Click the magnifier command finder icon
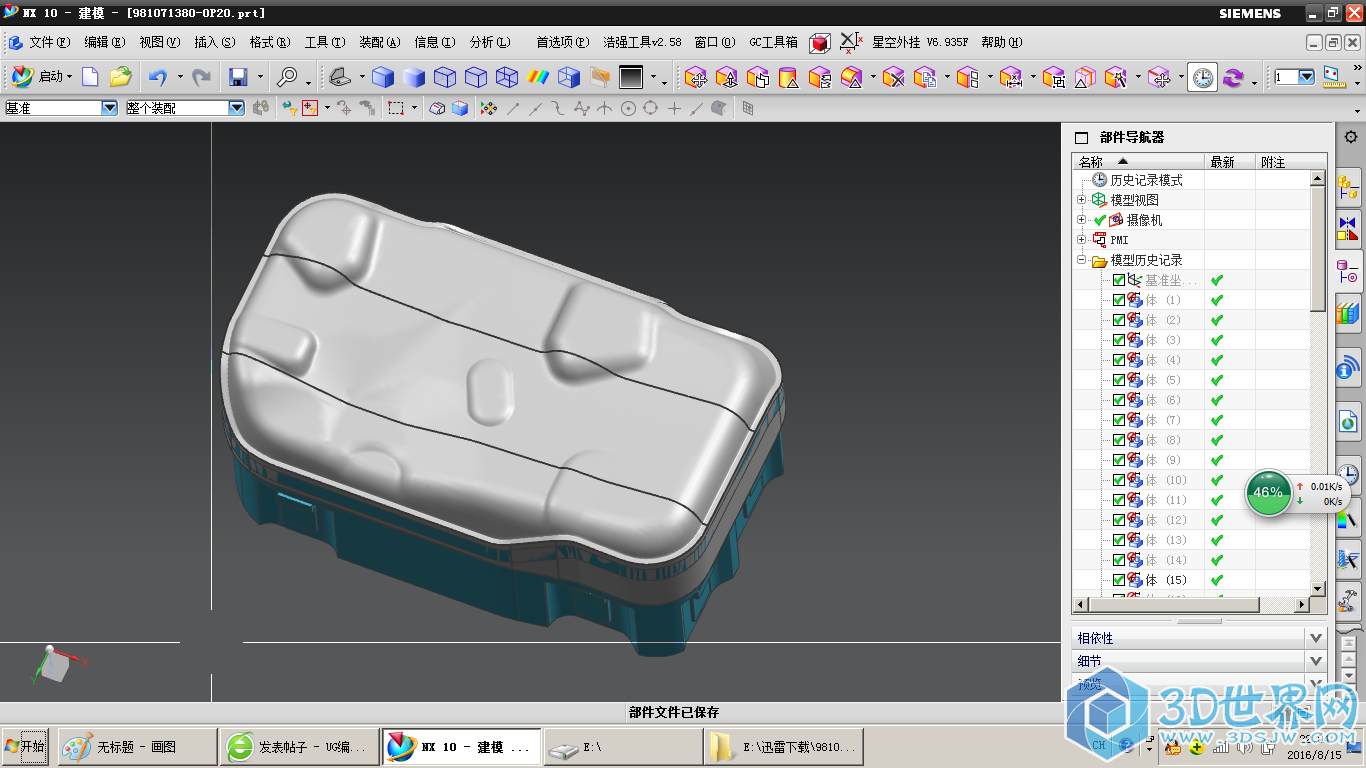The width and height of the screenshot is (1366, 768). point(287,77)
